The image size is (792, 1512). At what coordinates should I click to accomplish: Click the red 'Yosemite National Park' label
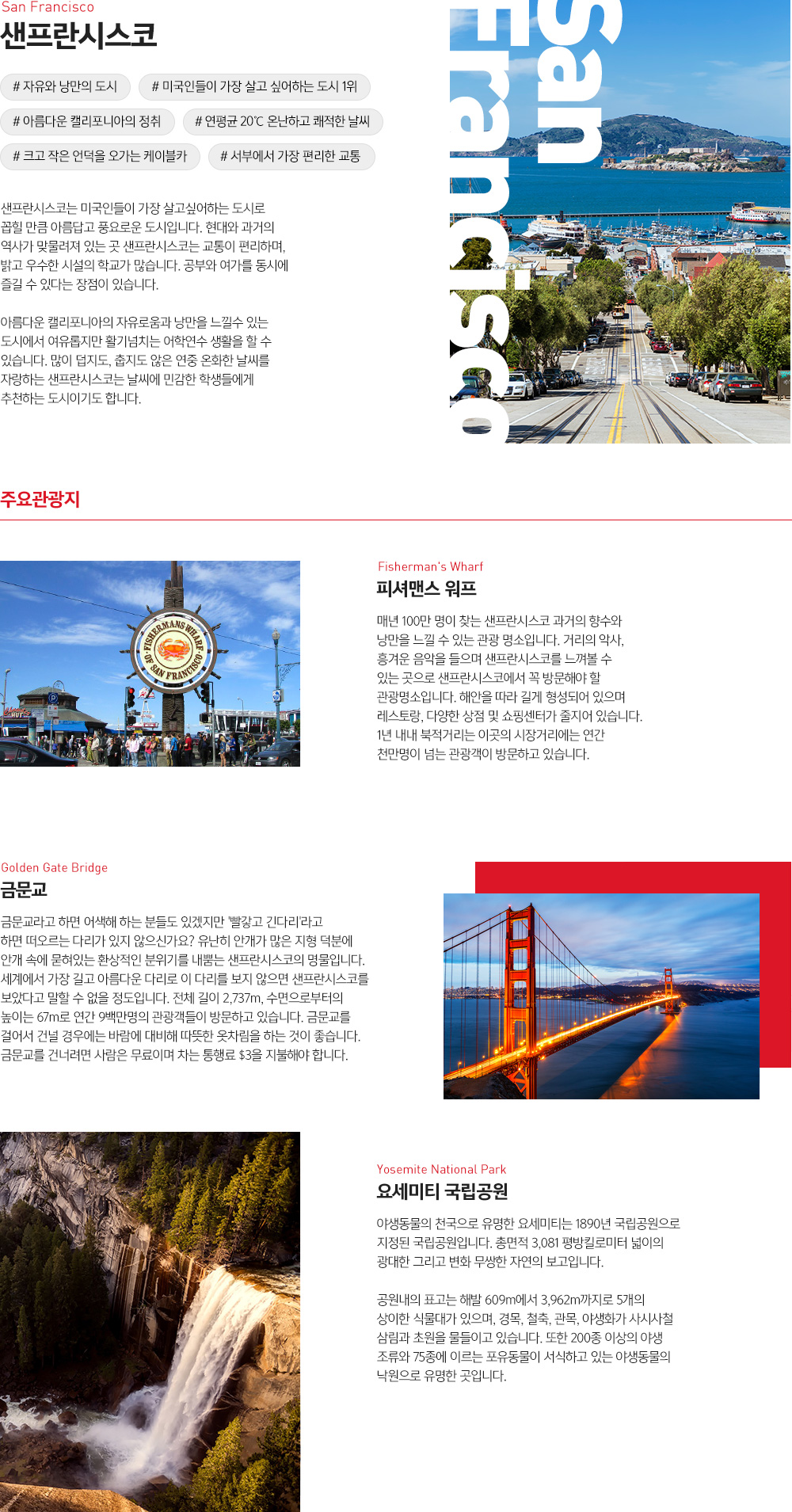pyautogui.click(x=441, y=1169)
